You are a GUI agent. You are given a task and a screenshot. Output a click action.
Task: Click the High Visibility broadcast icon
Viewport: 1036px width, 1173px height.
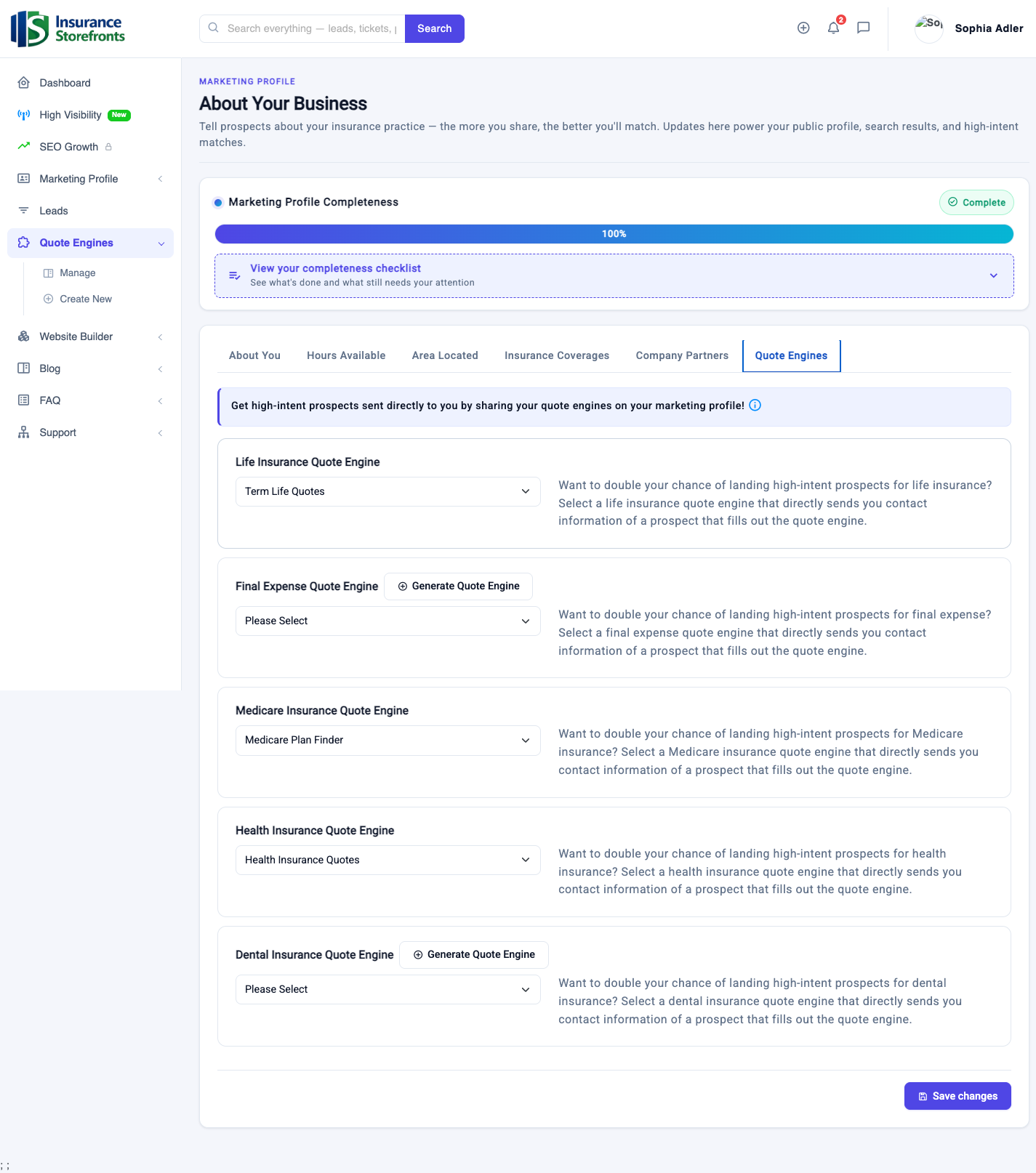tap(24, 115)
